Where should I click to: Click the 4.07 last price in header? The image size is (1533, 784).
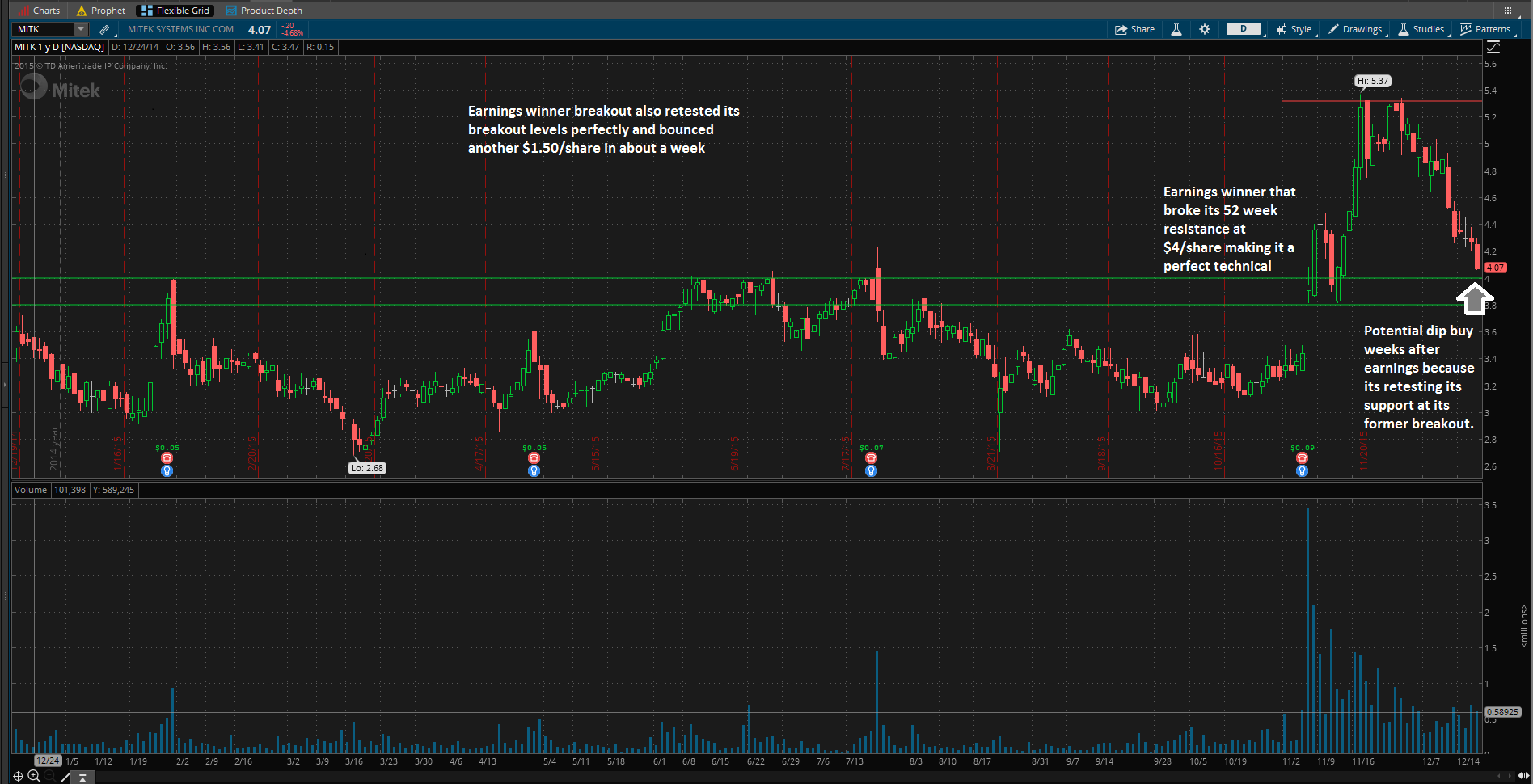pyautogui.click(x=260, y=30)
